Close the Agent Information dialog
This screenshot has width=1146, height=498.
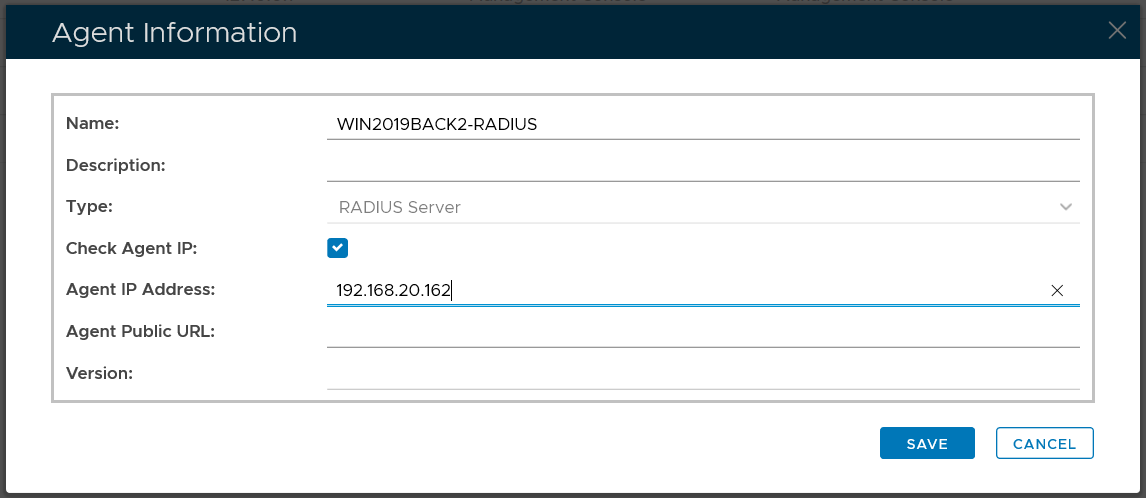1117,31
